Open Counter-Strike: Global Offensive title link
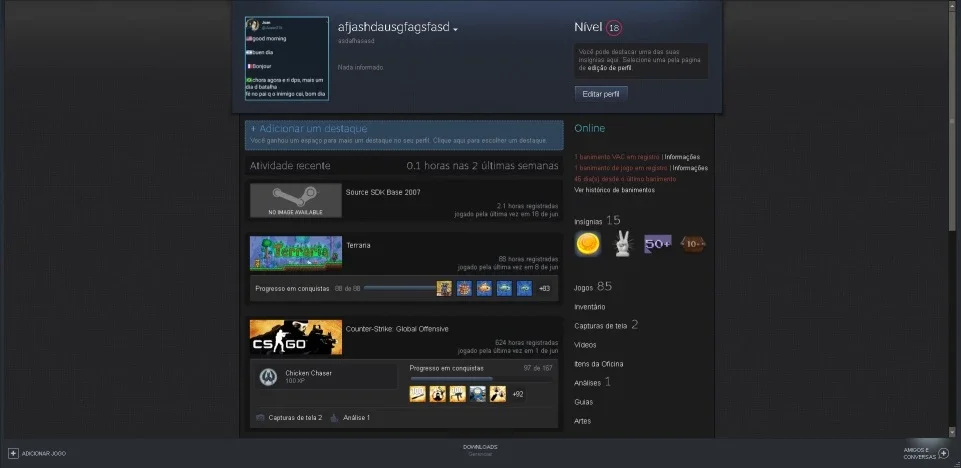 tap(397, 329)
